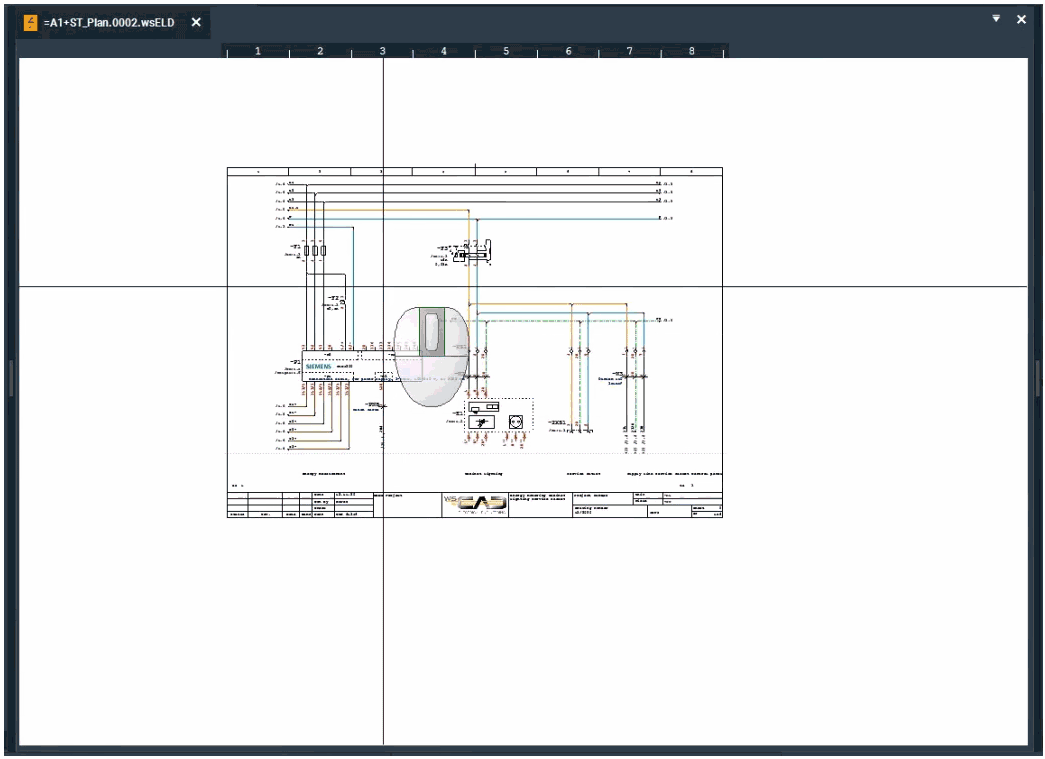
Task: Close the =A1+ST_Plan.0002.wsELD tab
Action: click(196, 22)
